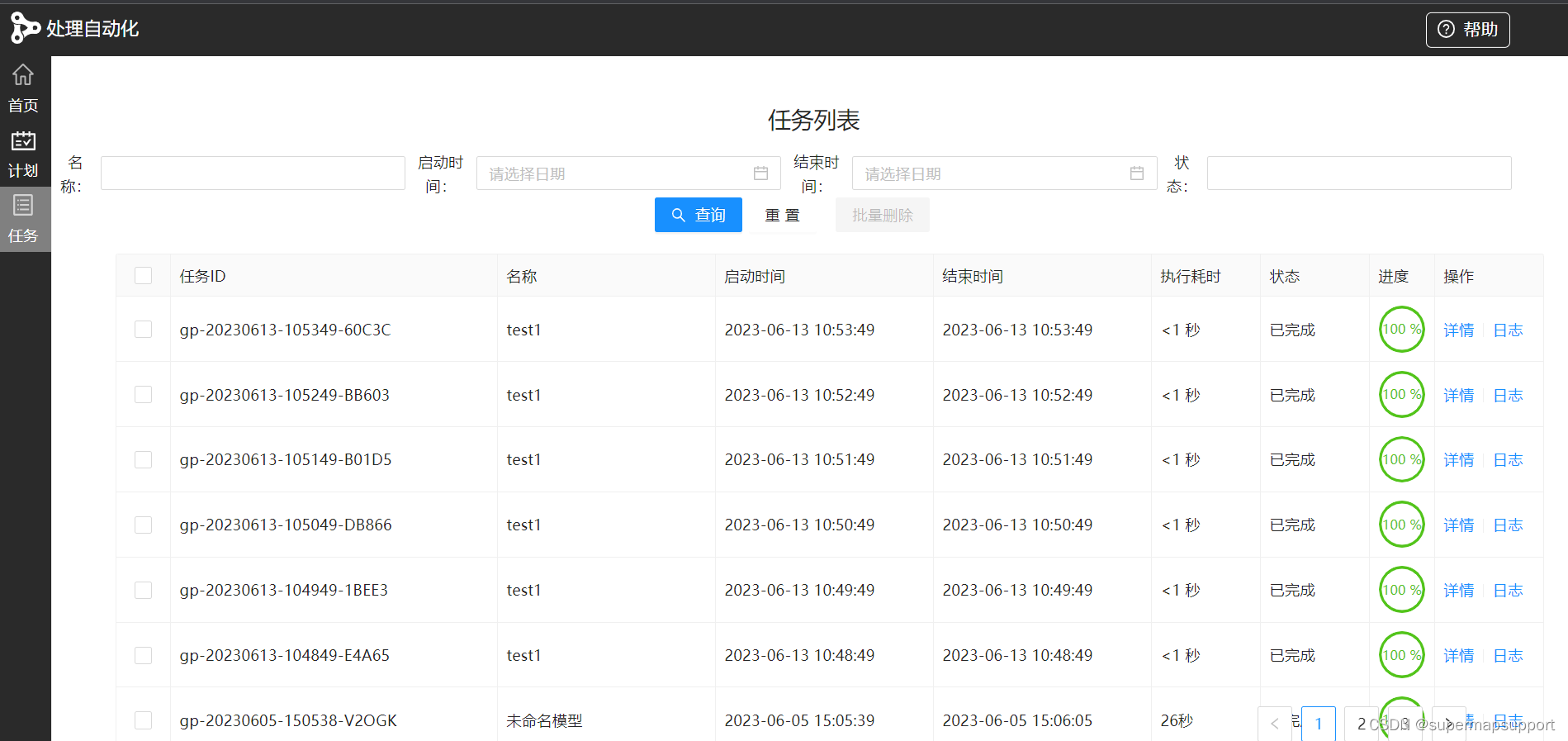This screenshot has width=1568, height=741.
Task: Click 100% progress circle of gp-20230613-105149-B01D5
Action: (1402, 459)
